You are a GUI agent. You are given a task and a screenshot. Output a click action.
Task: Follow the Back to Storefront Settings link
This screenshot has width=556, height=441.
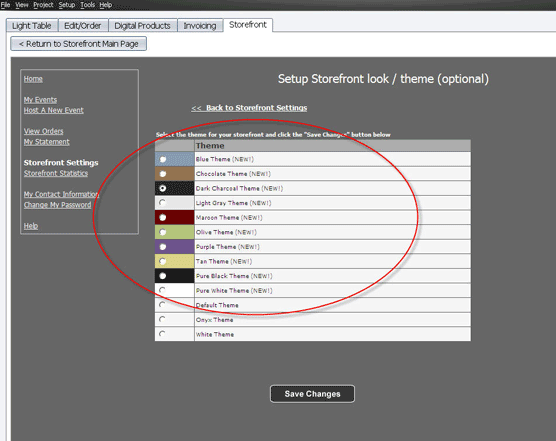pyautogui.click(x=249, y=108)
